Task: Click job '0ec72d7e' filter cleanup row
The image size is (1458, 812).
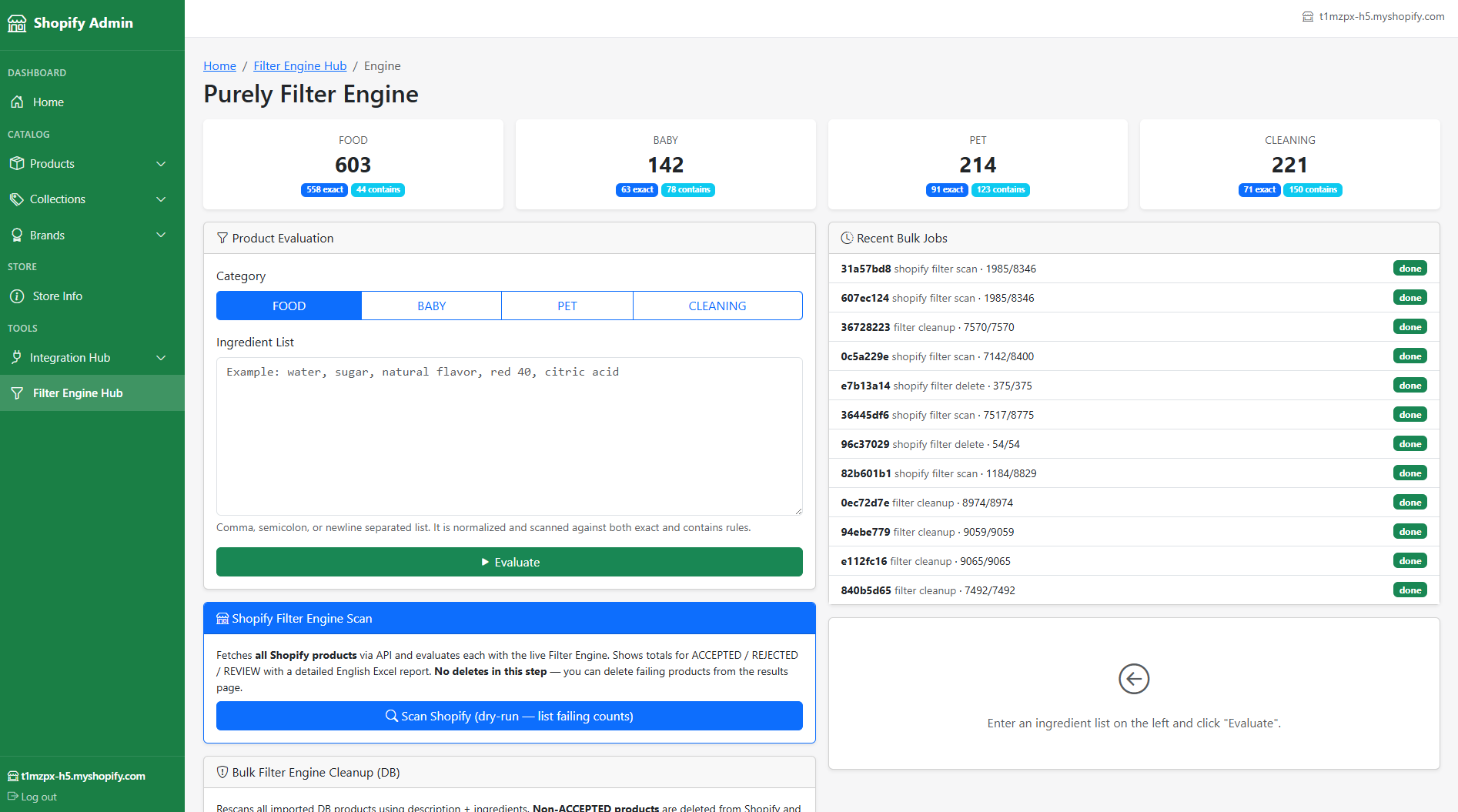Action: [1134, 503]
